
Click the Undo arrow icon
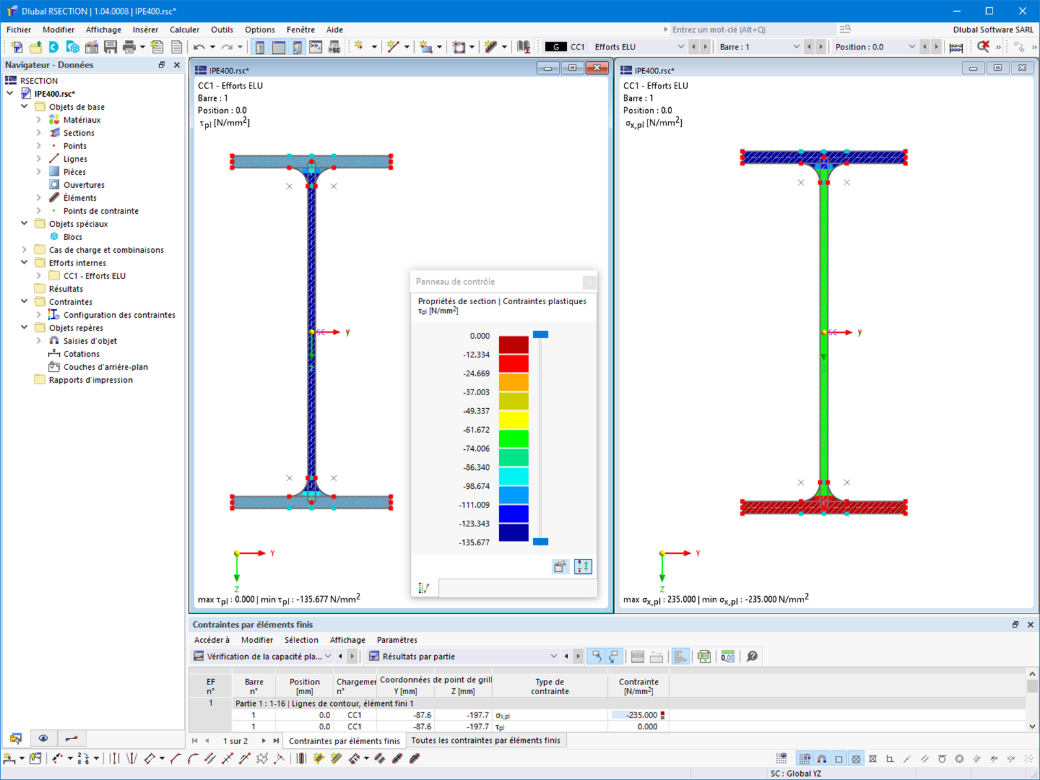pos(199,47)
